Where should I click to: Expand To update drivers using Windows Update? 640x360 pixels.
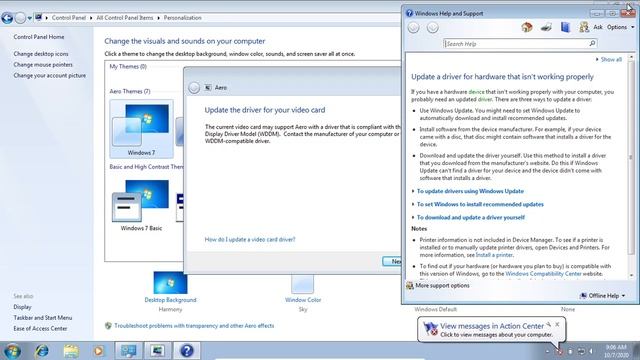[470, 191]
